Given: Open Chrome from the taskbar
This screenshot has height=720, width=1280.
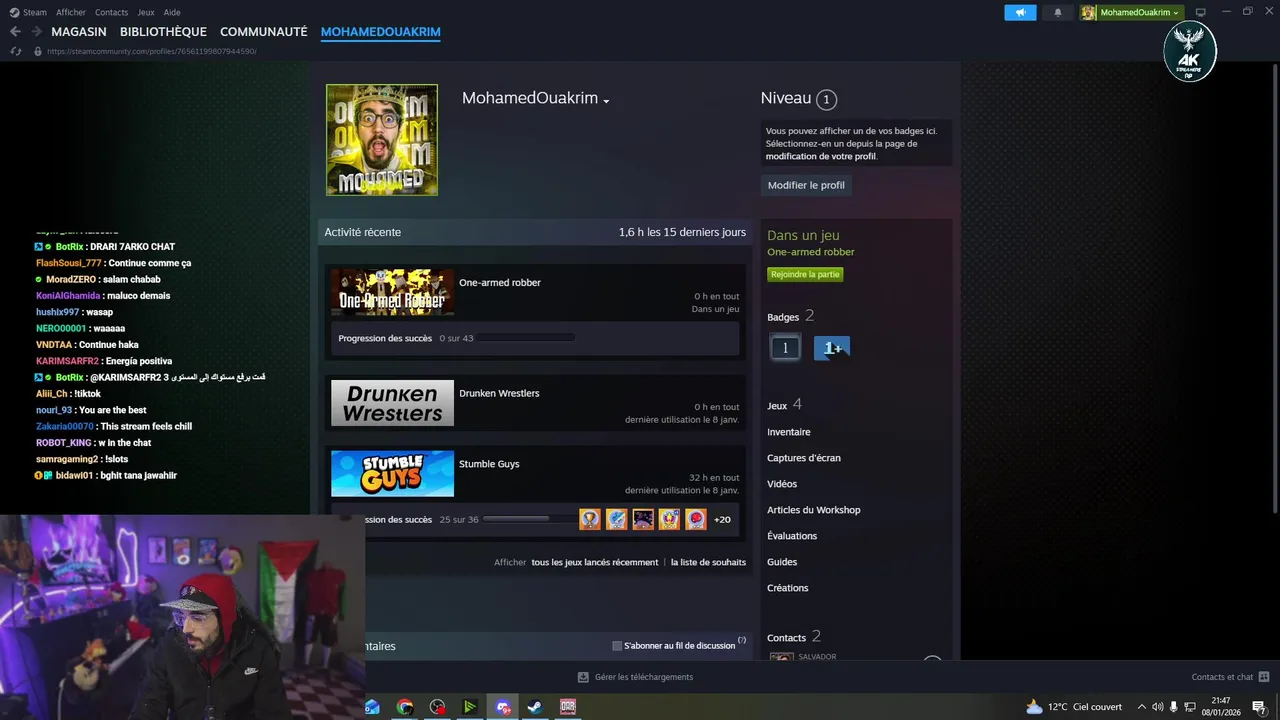Looking at the screenshot, I should coord(405,707).
